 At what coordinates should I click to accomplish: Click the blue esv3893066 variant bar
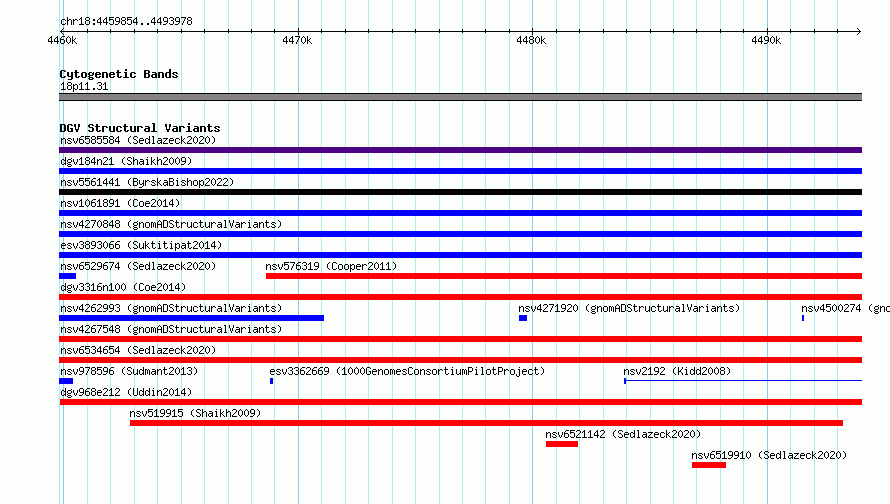tap(460, 255)
